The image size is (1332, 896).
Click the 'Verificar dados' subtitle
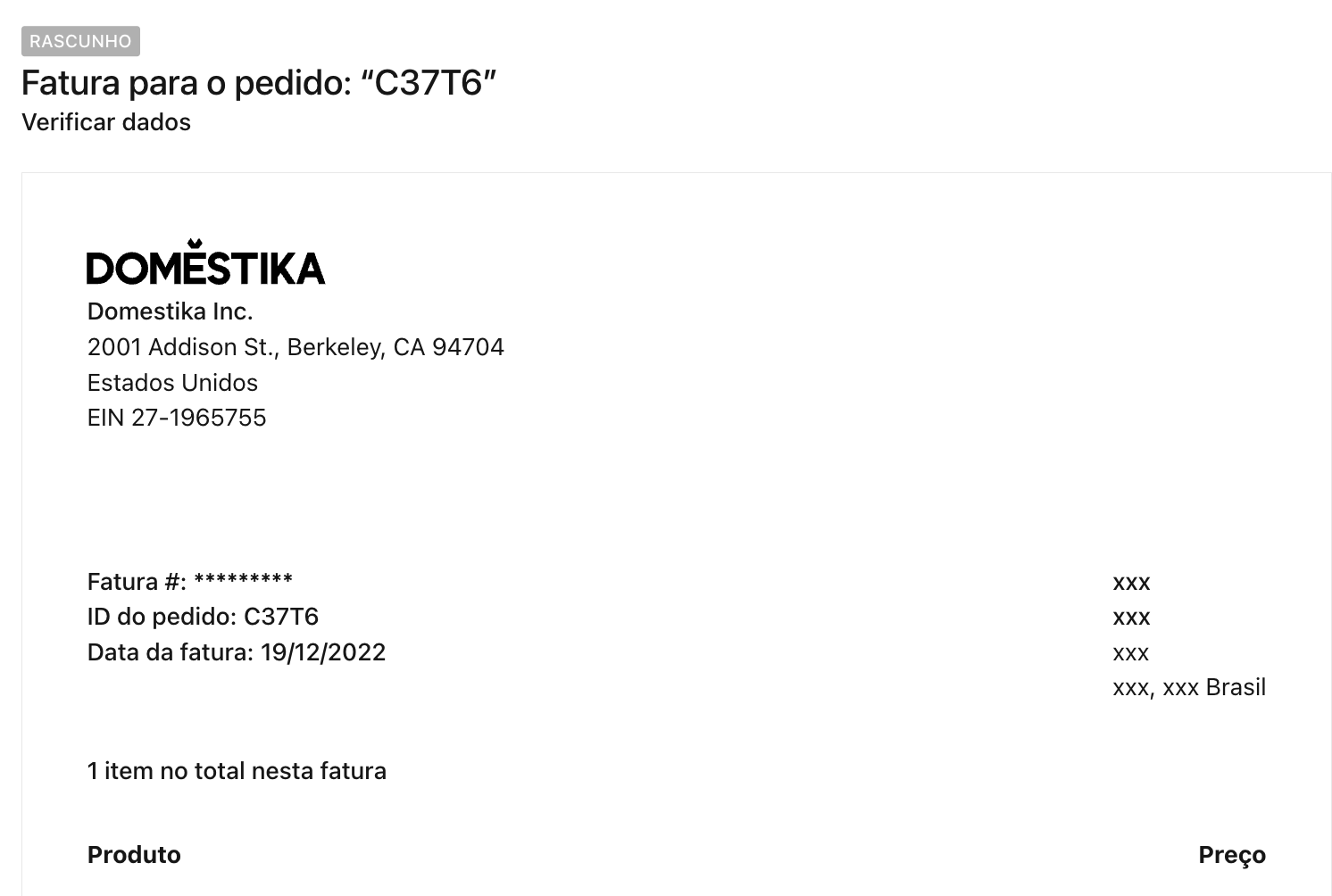coord(106,122)
